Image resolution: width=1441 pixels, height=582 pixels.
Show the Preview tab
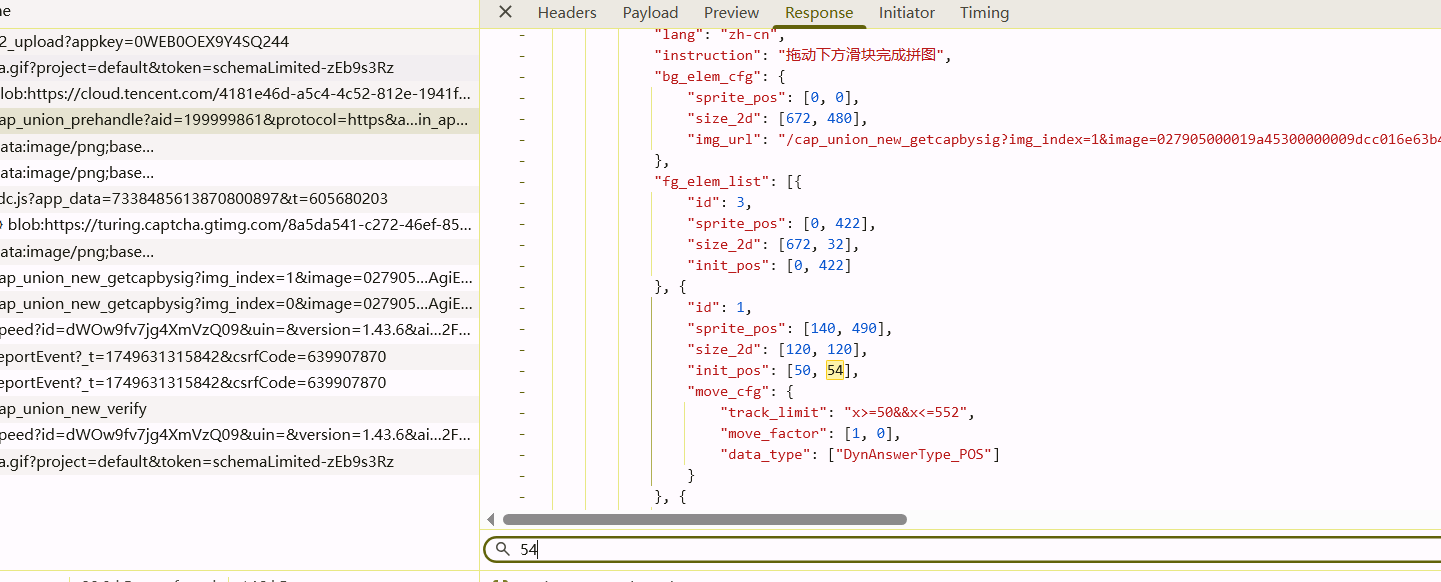coord(731,13)
